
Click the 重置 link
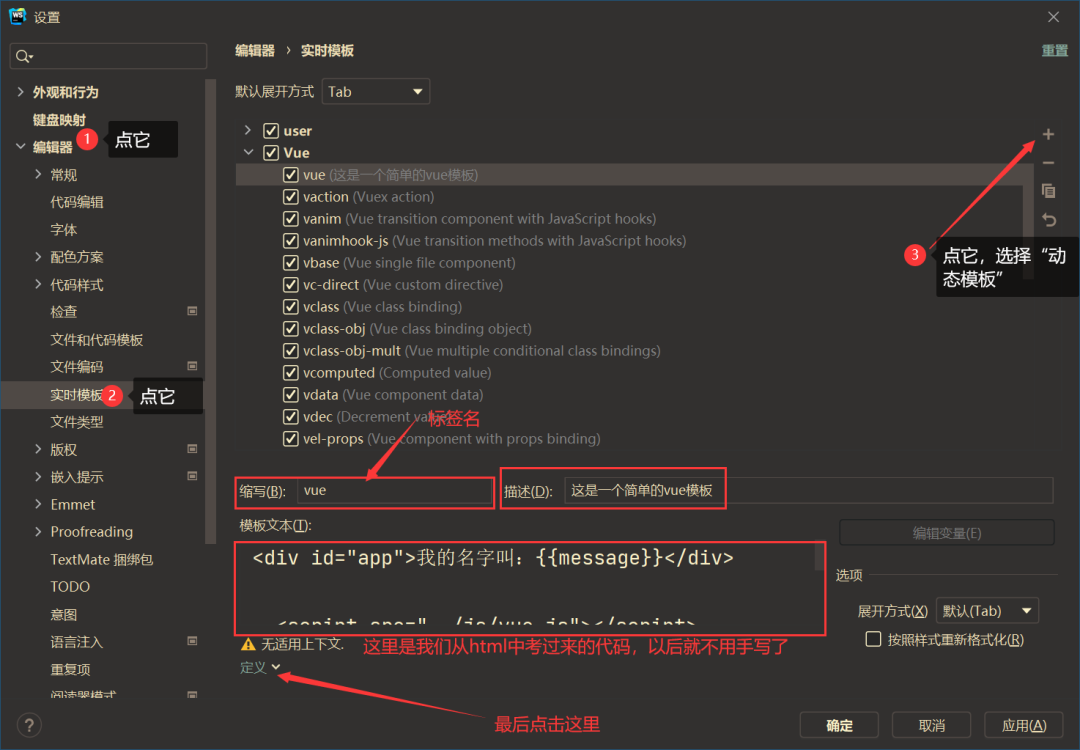(x=1055, y=50)
